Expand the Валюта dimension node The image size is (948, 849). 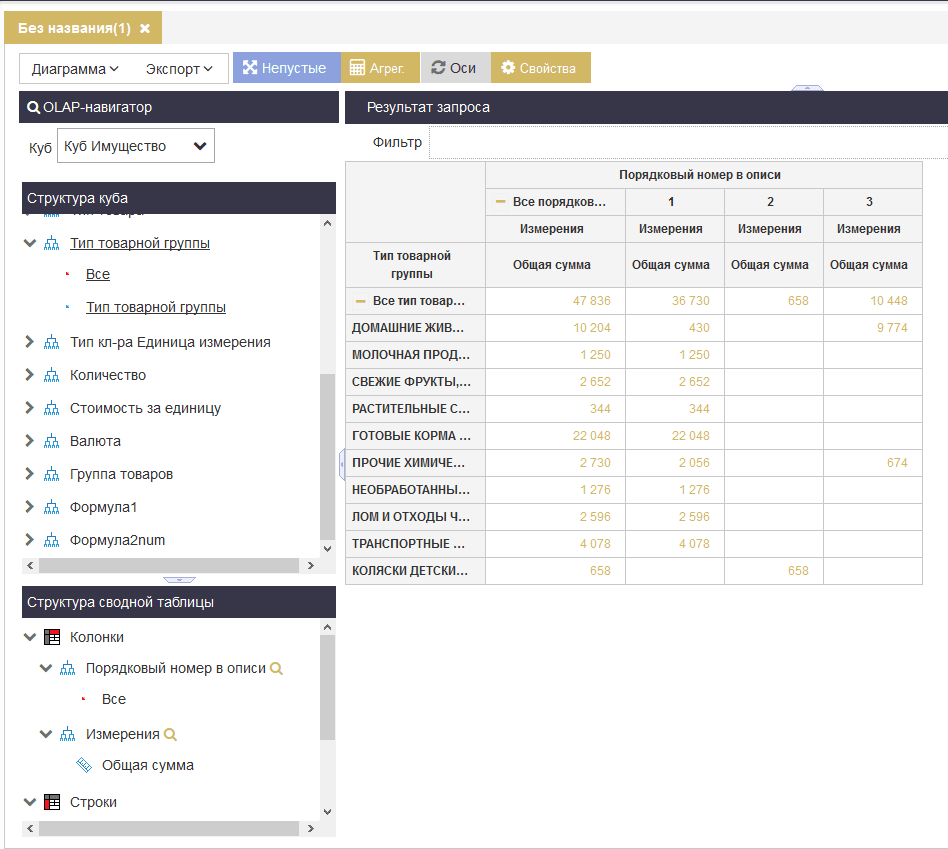(30, 441)
